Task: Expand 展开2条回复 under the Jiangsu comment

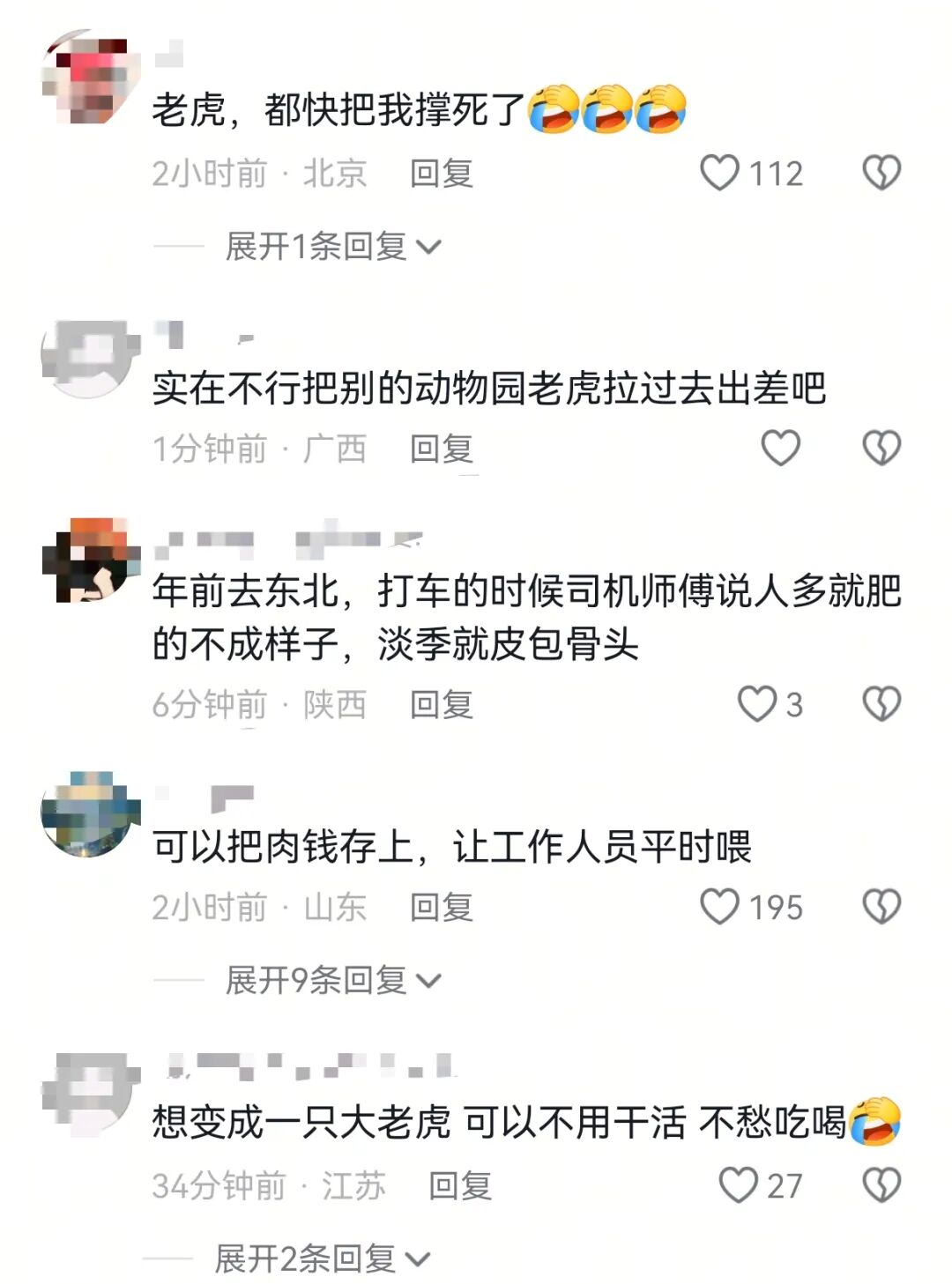Action: coord(323,1258)
